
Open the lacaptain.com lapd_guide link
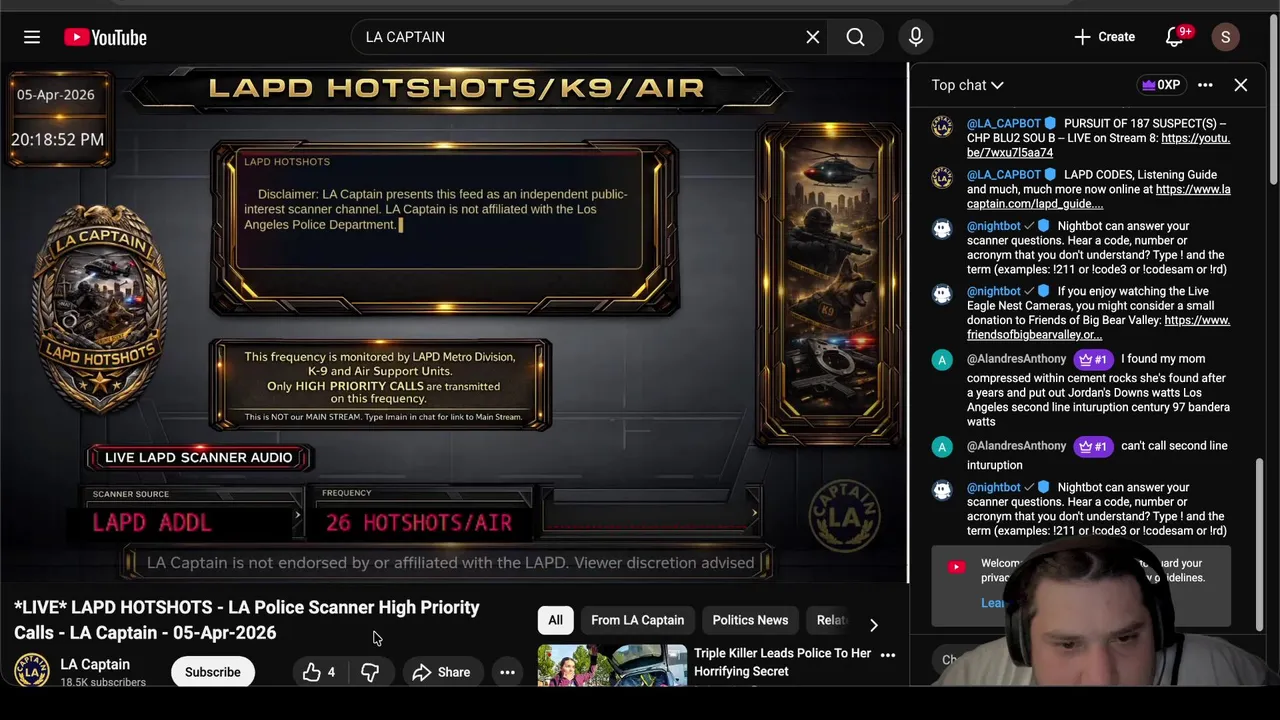pos(1100,196)
